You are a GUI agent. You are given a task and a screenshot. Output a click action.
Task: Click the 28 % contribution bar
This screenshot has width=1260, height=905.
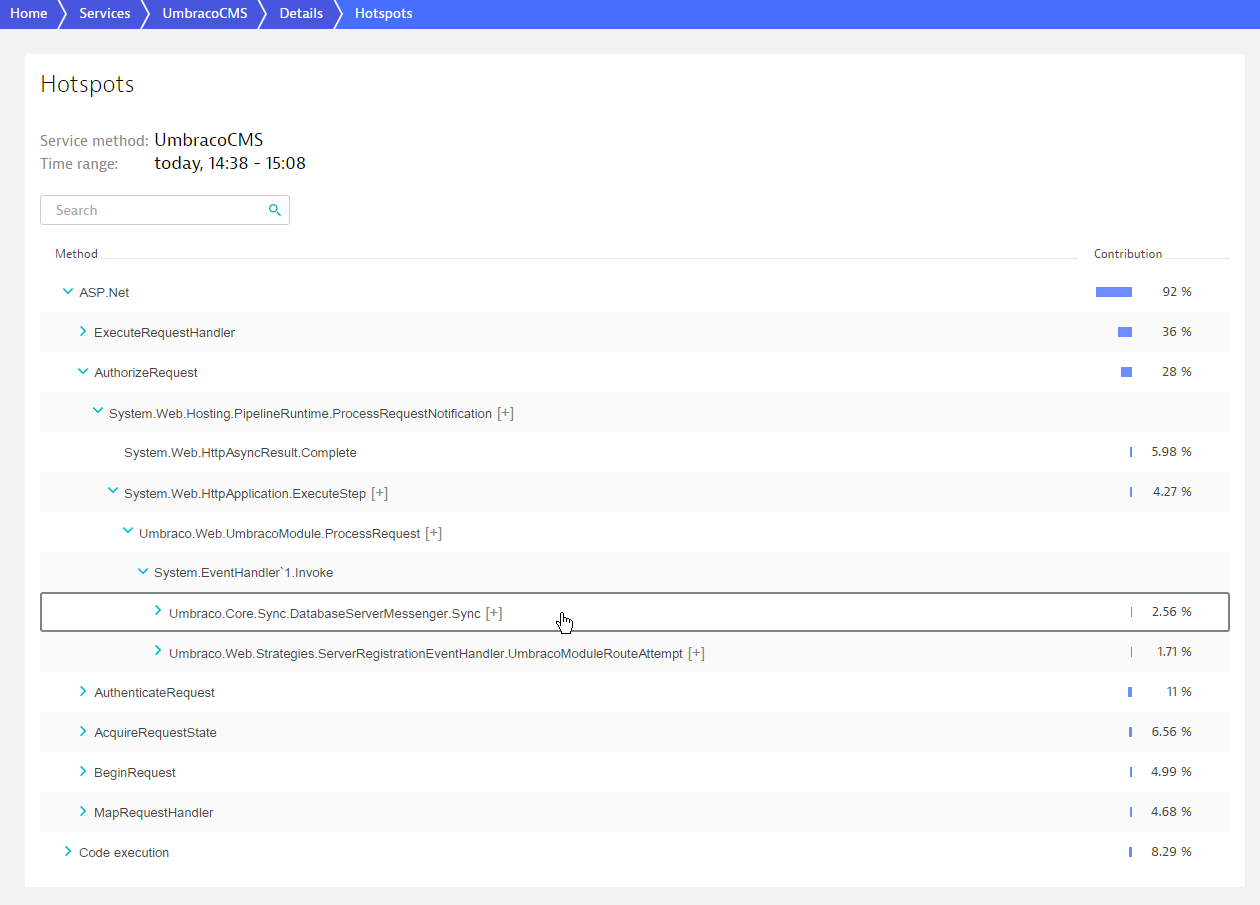(1126, 372)
